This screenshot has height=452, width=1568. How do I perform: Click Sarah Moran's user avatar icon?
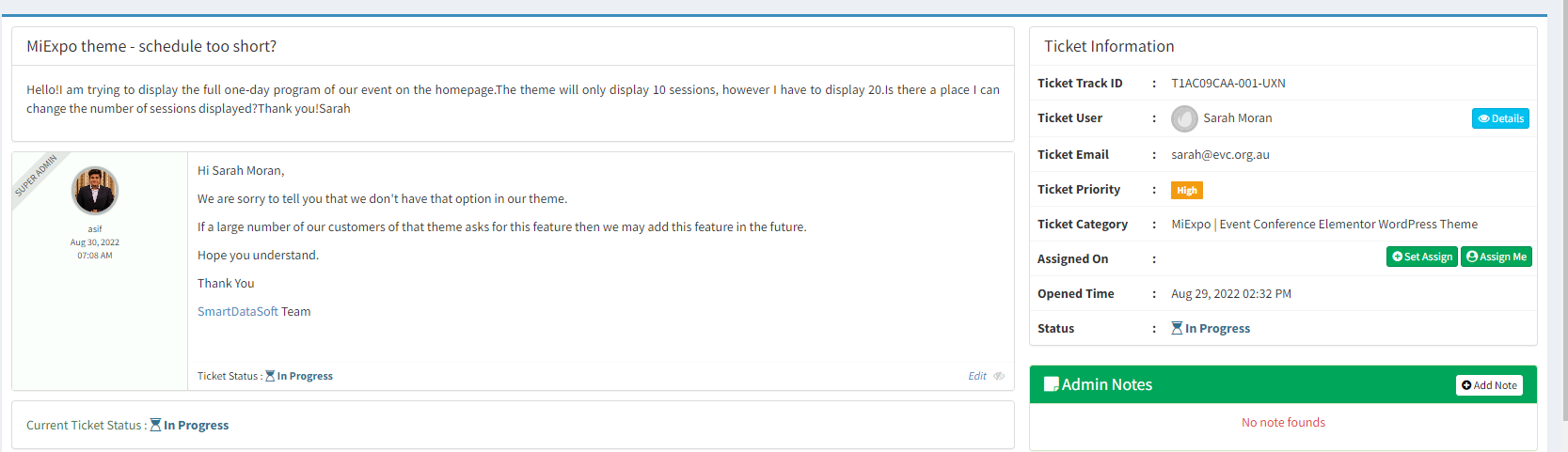pos(1184,118)
